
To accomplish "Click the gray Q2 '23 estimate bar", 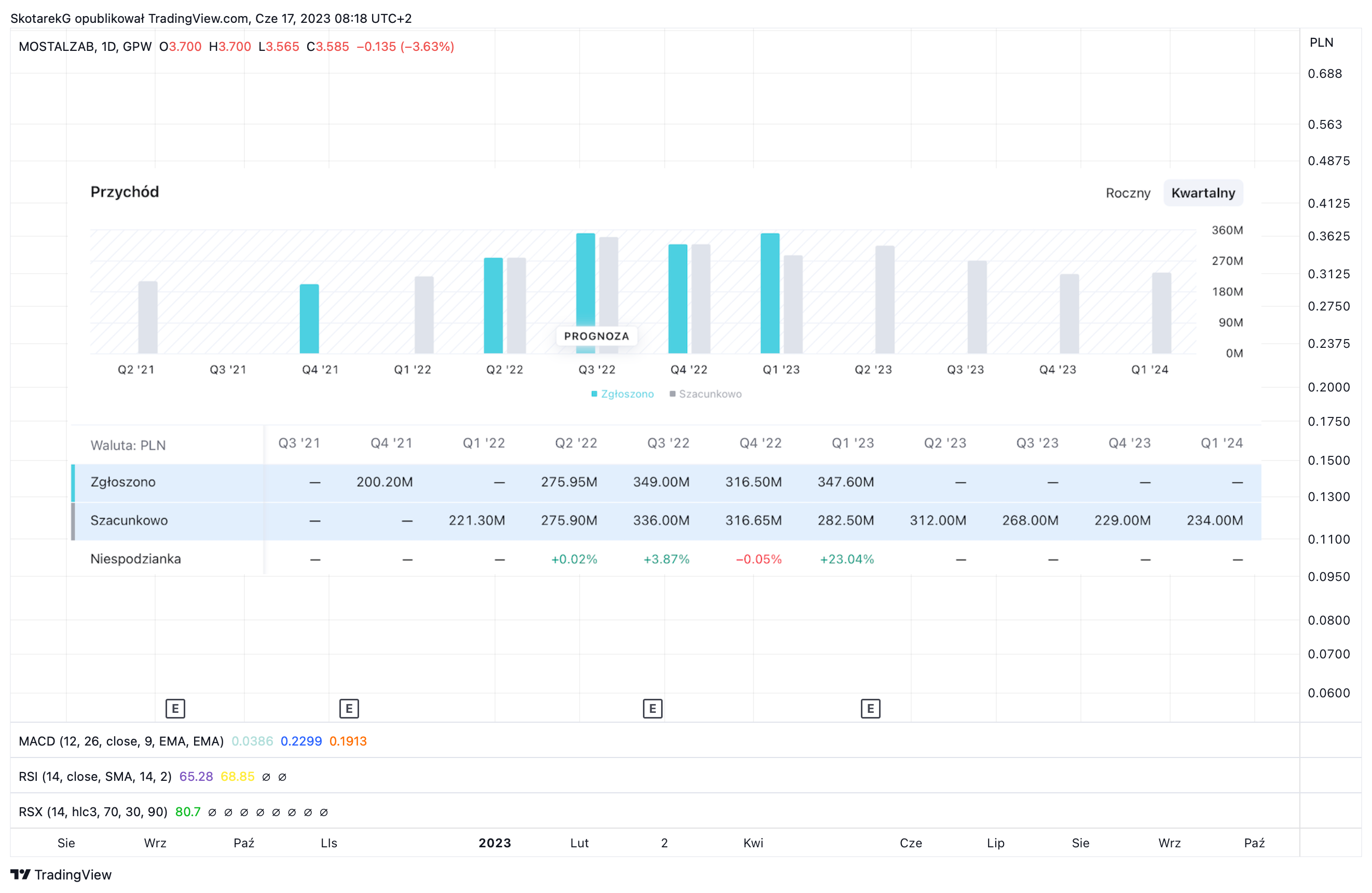I will [x=885, y=300].
